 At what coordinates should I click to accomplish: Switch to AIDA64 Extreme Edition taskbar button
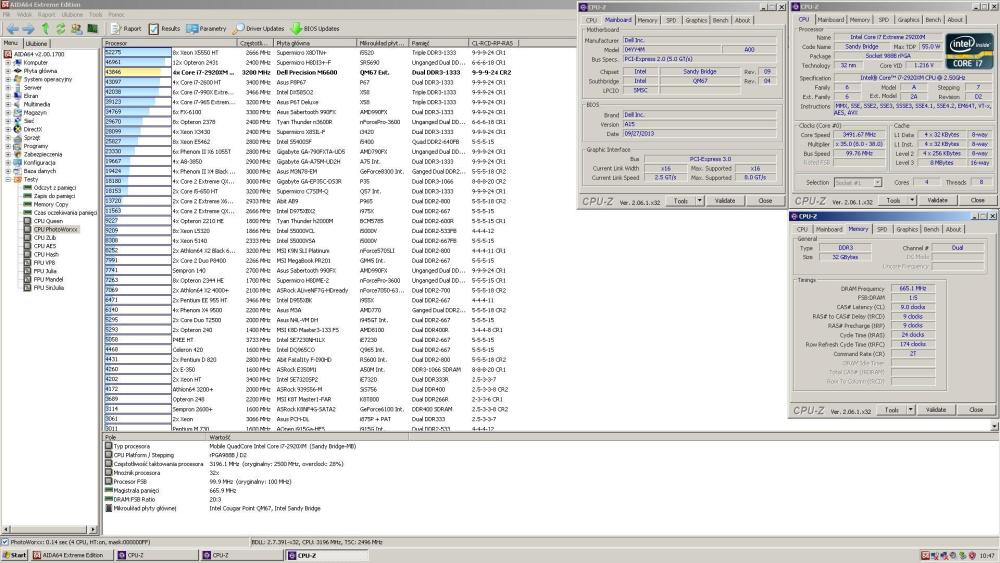tap(72, 555)
